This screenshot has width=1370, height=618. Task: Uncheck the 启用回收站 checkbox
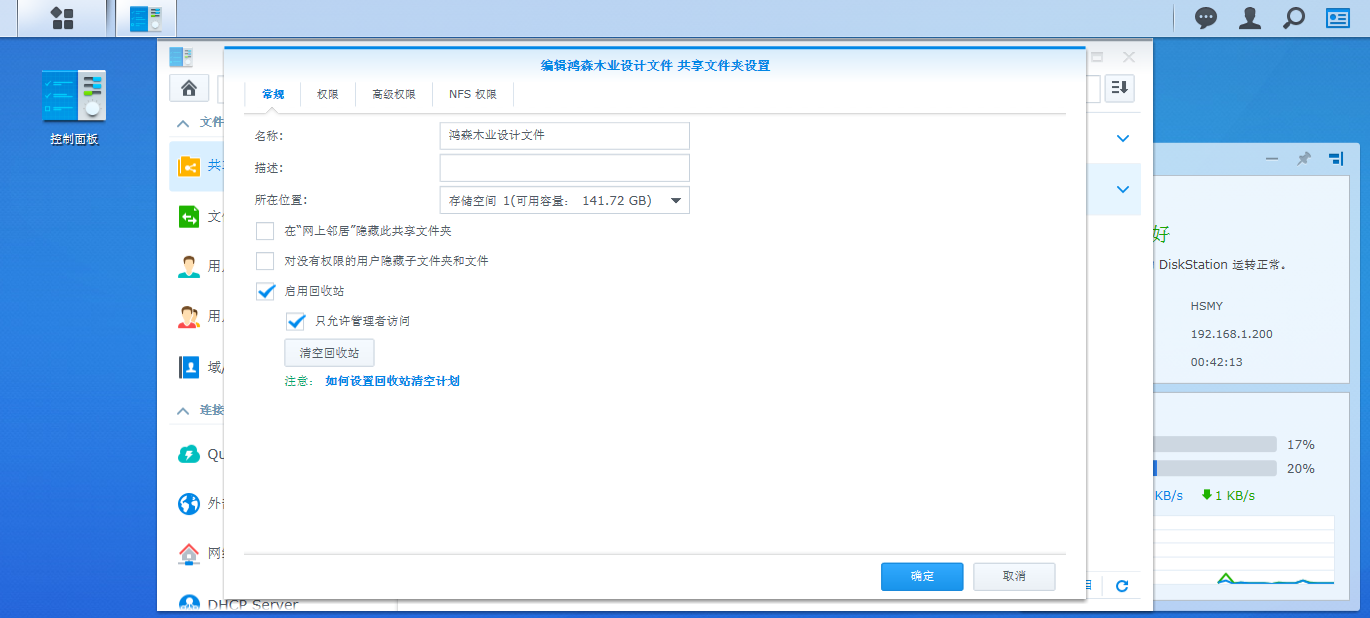pyautogui.click(x=265, y=291)
